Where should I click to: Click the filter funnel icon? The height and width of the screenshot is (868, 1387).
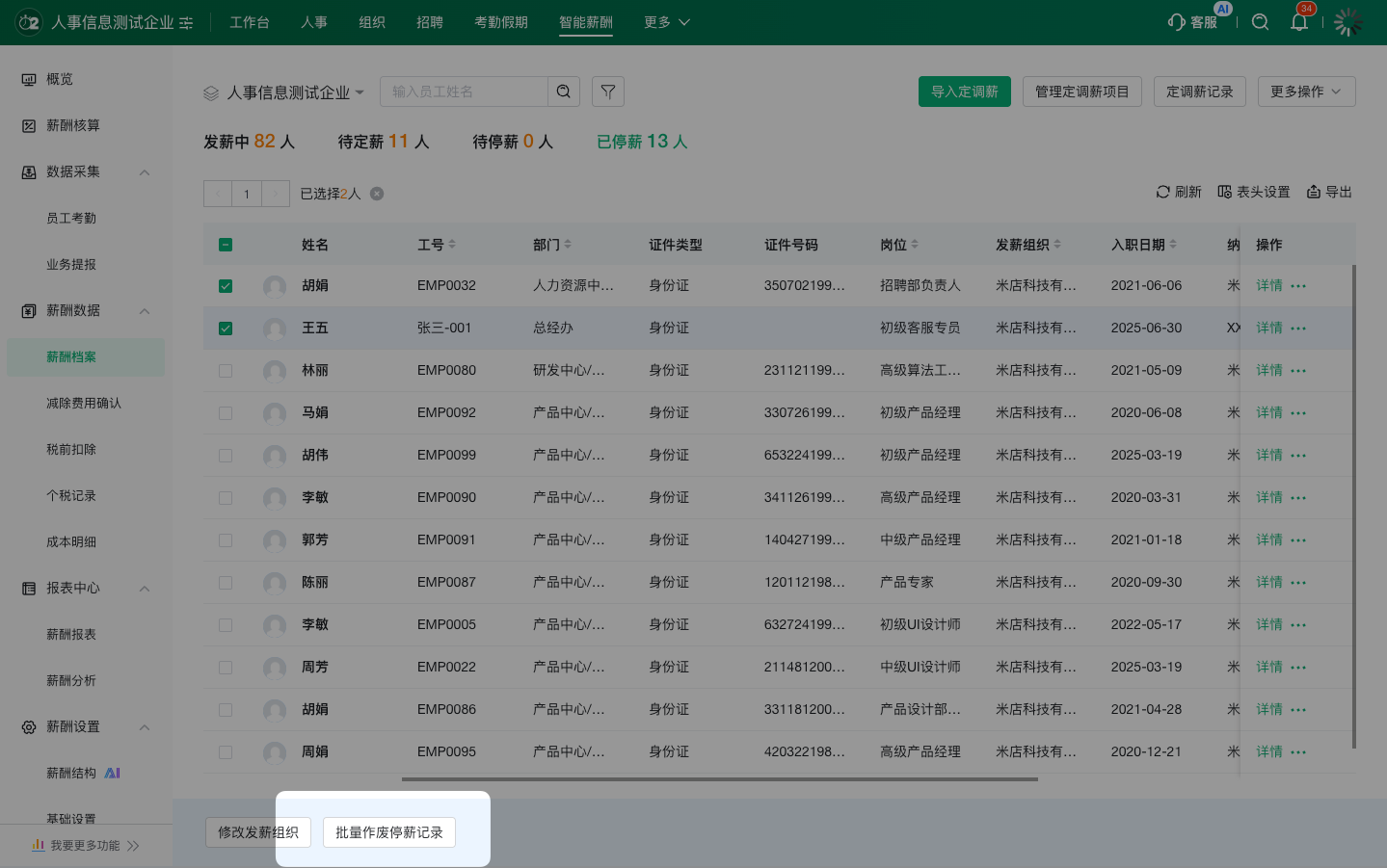point(608,92)
